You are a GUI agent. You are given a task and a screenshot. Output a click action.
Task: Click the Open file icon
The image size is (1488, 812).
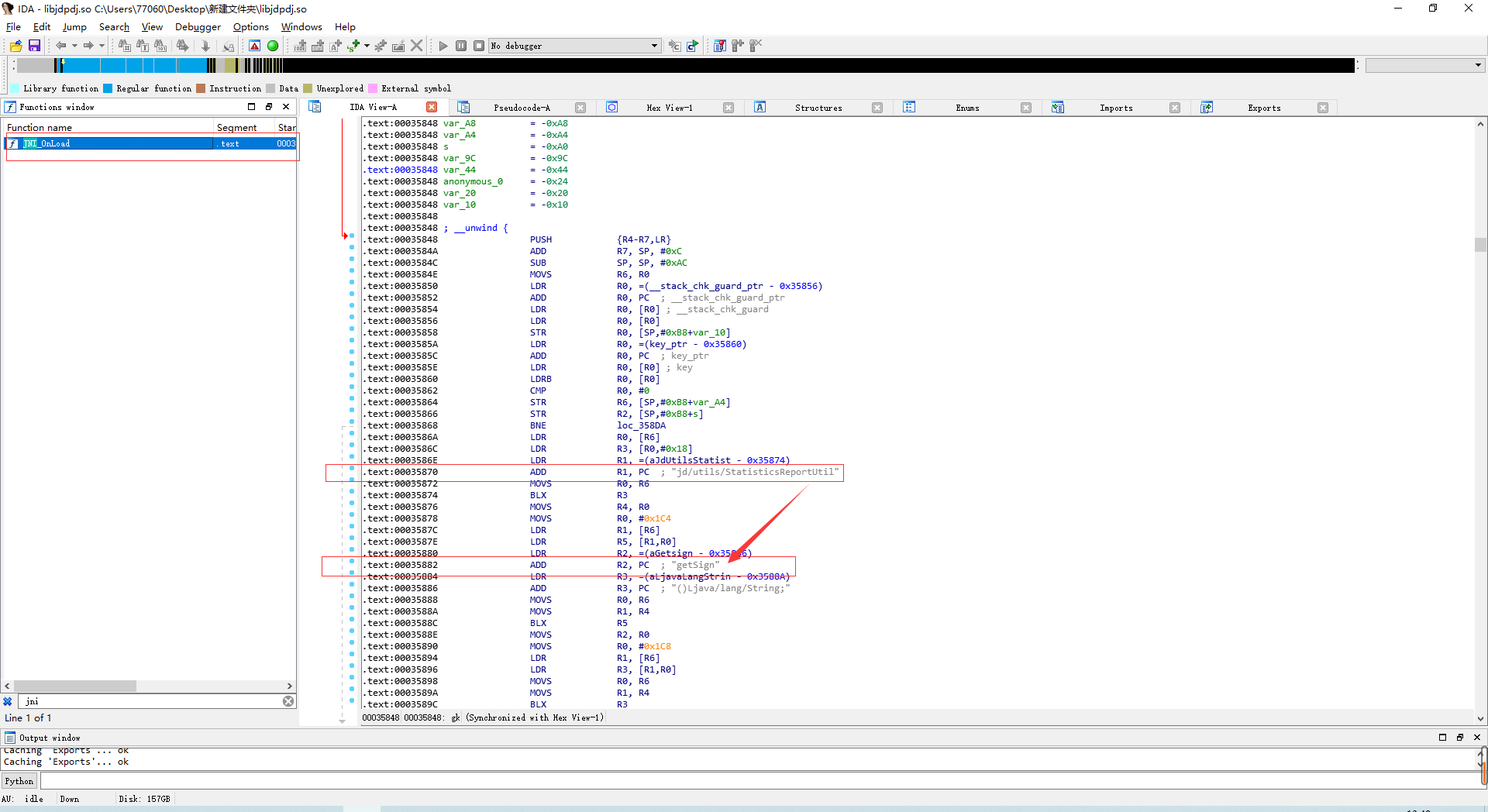tap(15, 46)
